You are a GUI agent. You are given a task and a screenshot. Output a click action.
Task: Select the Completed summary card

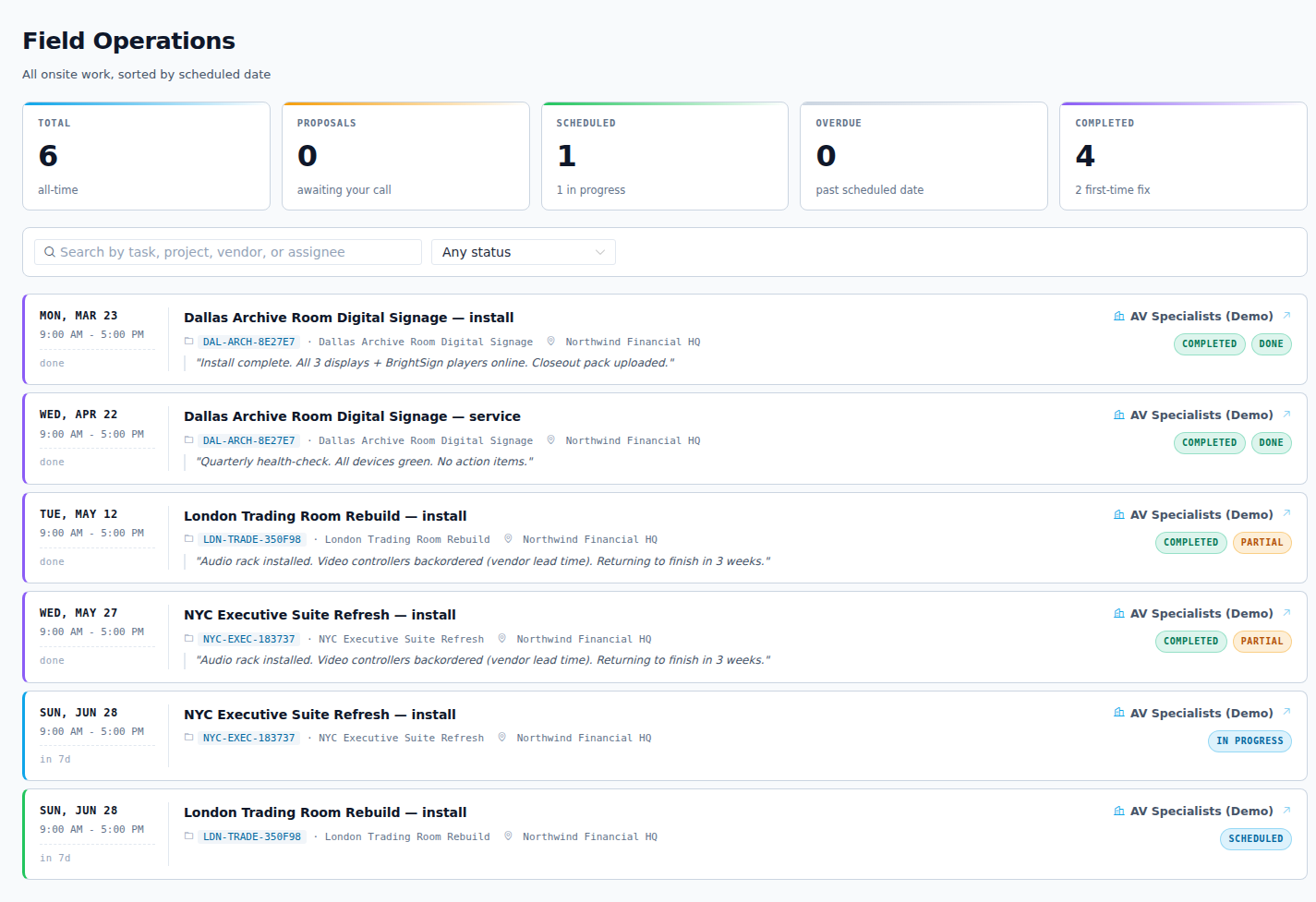(x=1183, y=156)
